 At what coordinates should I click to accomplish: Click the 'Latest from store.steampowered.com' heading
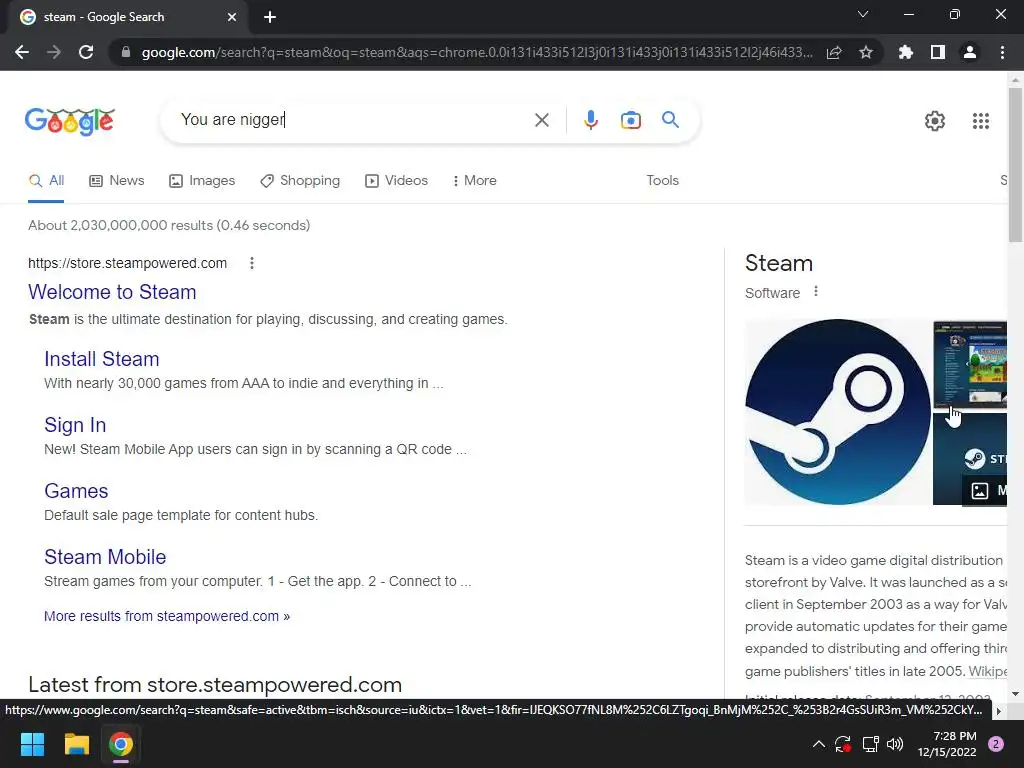click(215, 684)
